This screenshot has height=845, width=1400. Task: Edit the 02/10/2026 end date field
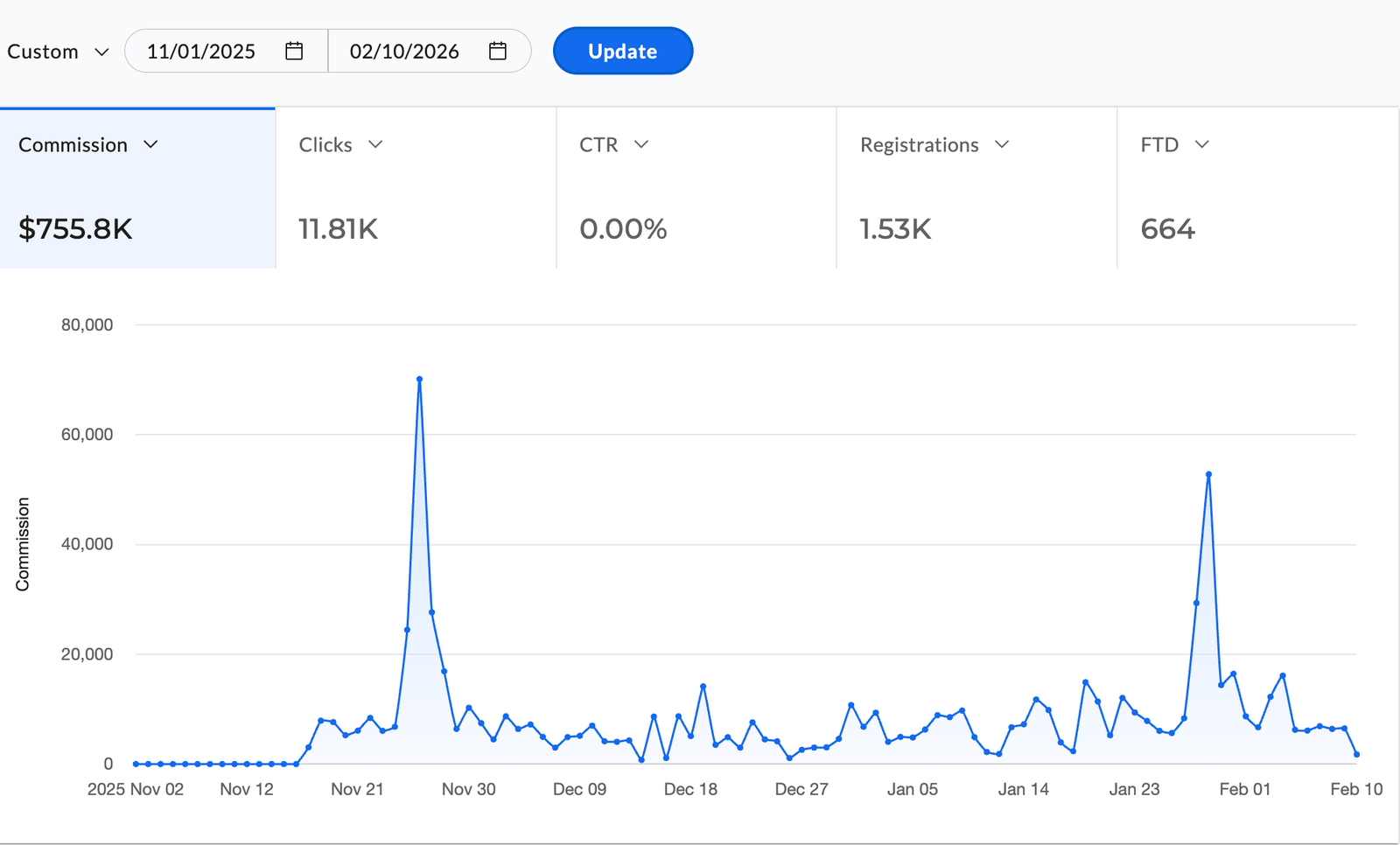click(430, 51)
